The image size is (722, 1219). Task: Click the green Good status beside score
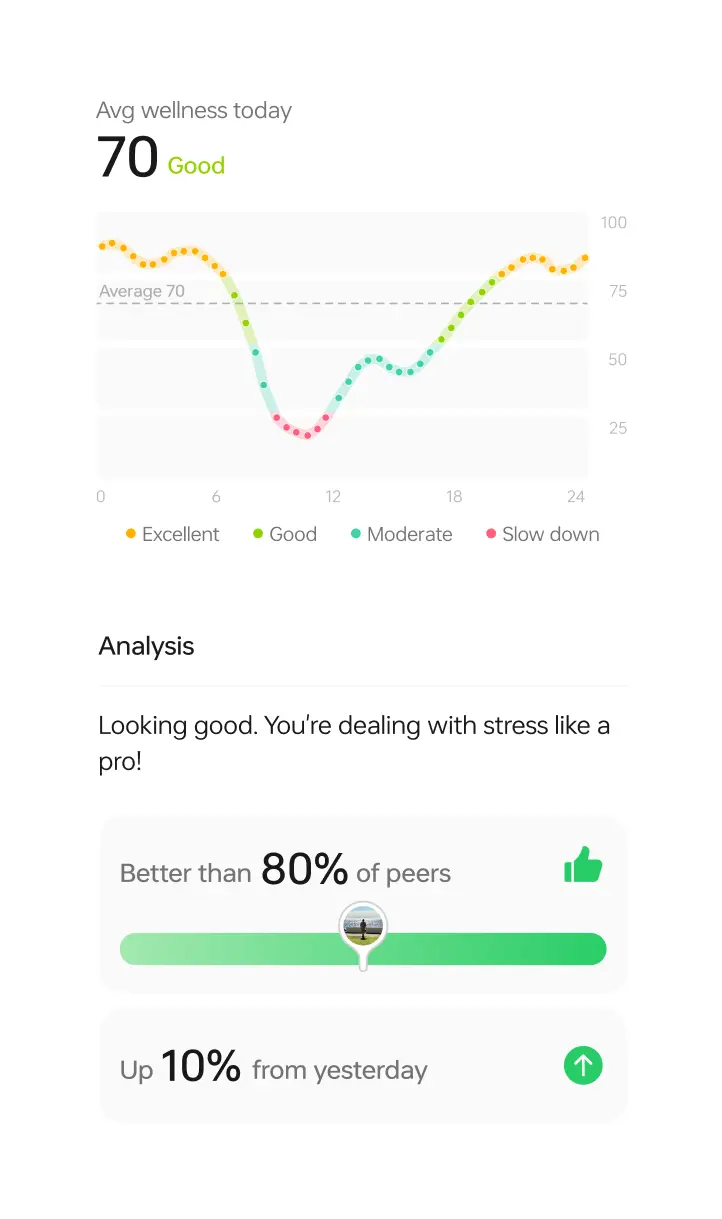[x=196, y=166]
